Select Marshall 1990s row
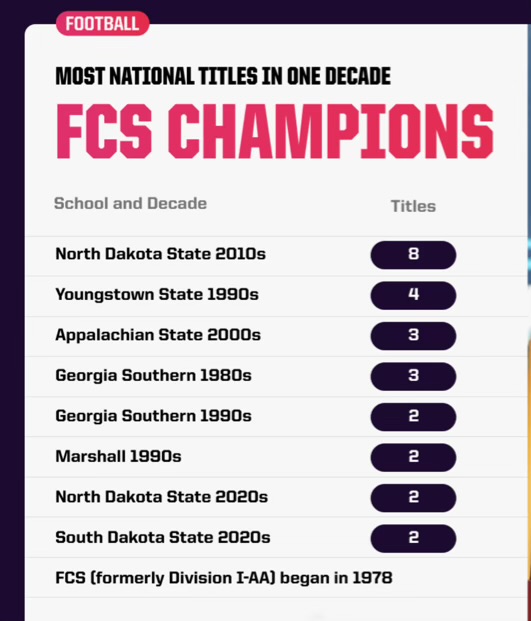Screen dimensions: 531x621 coord(278,458)
